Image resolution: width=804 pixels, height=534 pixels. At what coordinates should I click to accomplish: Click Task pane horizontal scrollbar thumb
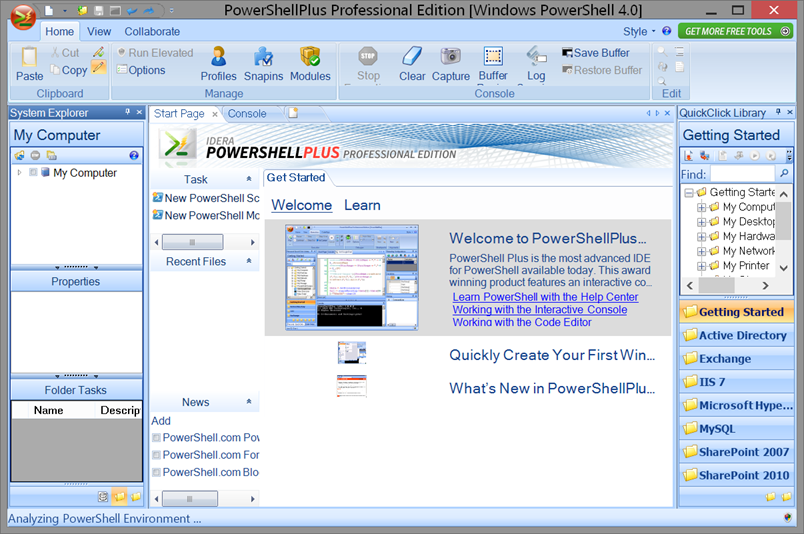[x=192, y=242]
